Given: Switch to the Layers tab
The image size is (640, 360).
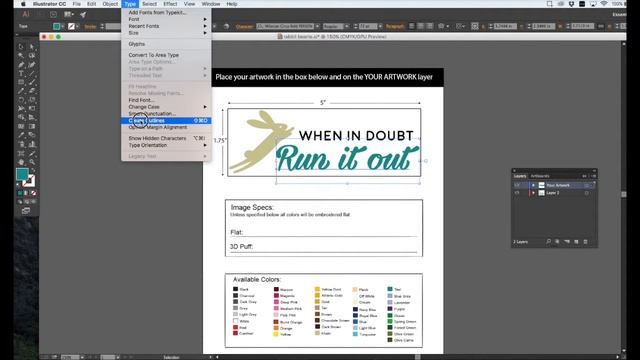Looking at the screenshot, I should coord(520,176).
